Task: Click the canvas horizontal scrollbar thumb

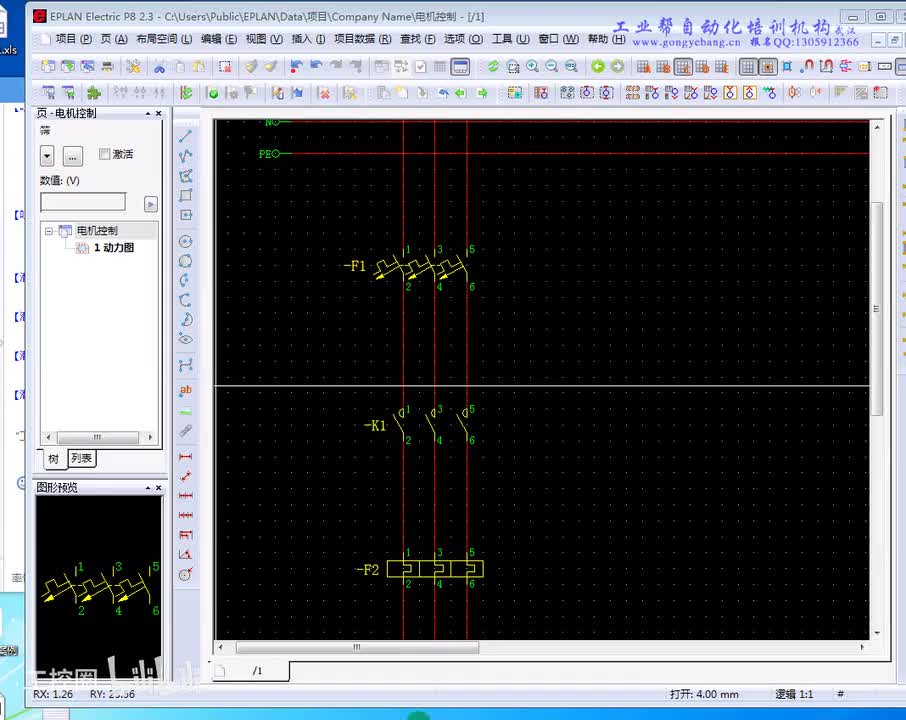Action: [x=357, y=647]
